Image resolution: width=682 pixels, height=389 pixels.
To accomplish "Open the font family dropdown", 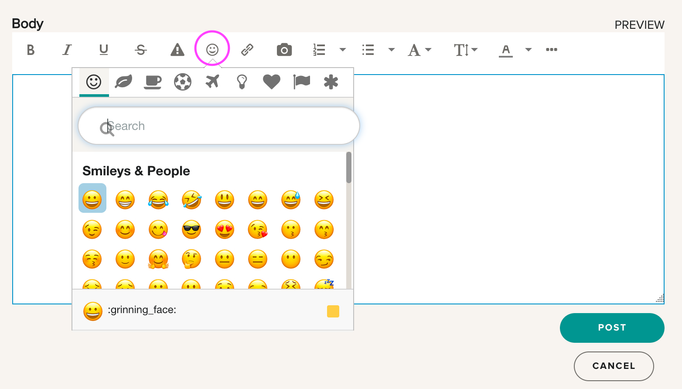I will (x=419, y=50).
